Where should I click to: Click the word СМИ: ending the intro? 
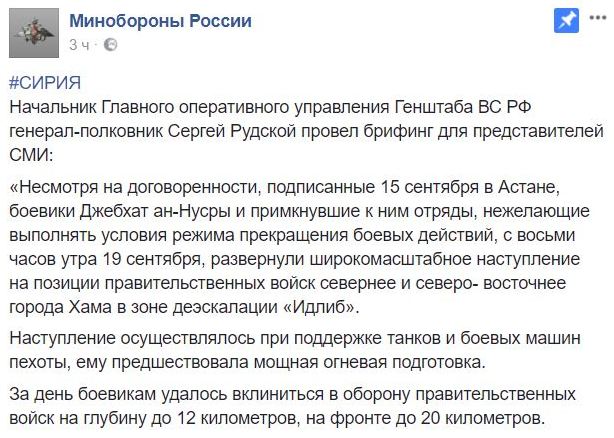coord(31,155)
